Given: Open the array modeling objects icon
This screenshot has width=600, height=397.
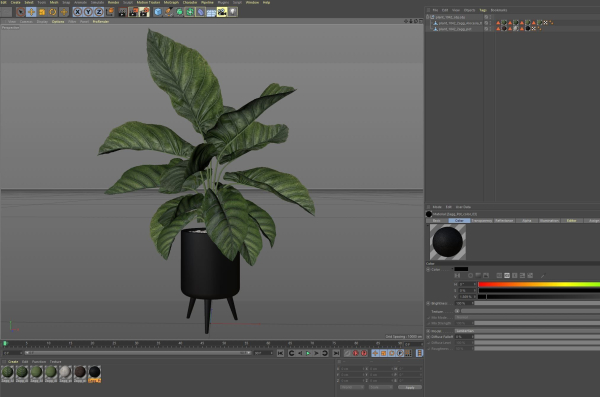Looking at the screenshot, I should [x=190, y=12].
